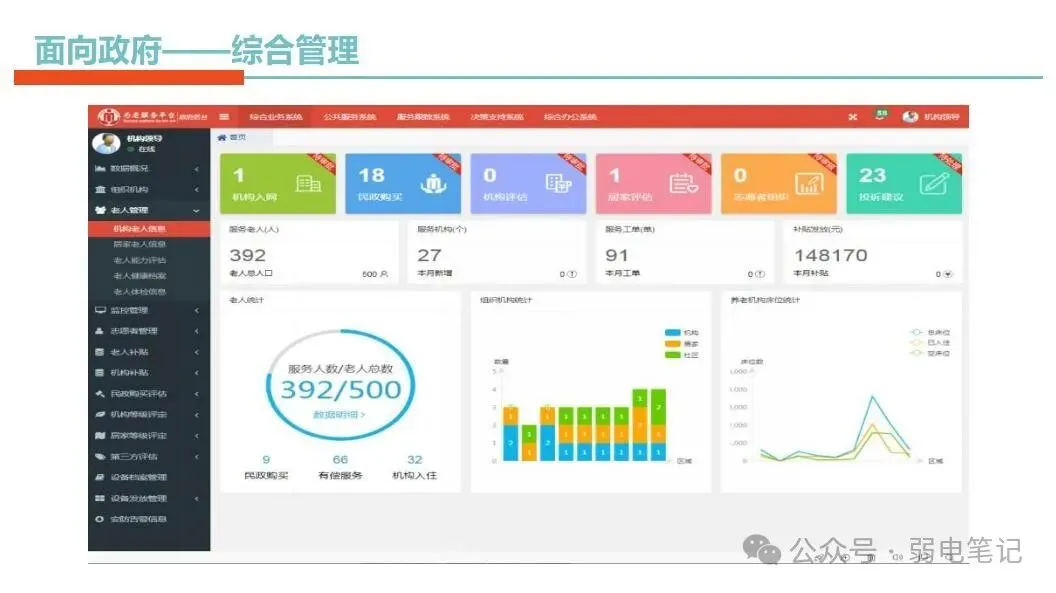Click the home icon in the breadcrumb

click(222, 137)
